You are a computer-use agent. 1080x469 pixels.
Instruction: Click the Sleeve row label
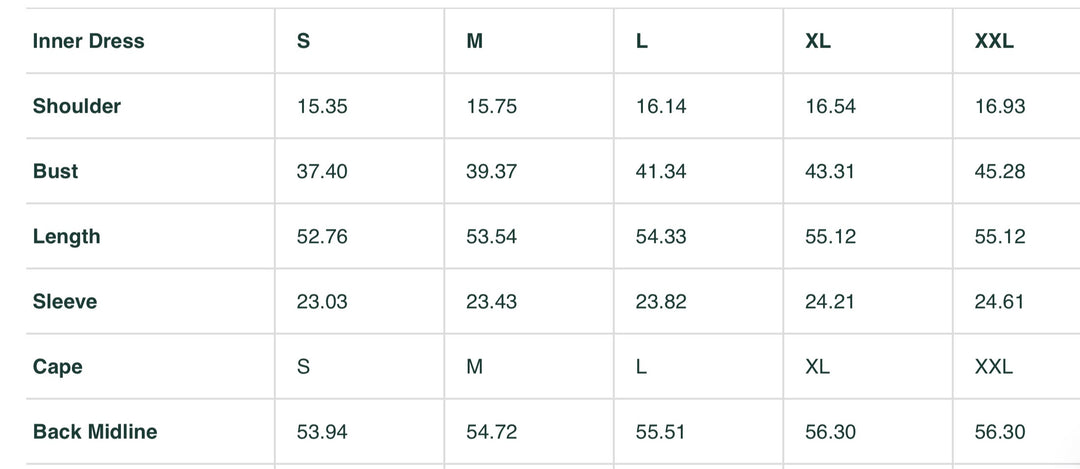coord(65,301)
